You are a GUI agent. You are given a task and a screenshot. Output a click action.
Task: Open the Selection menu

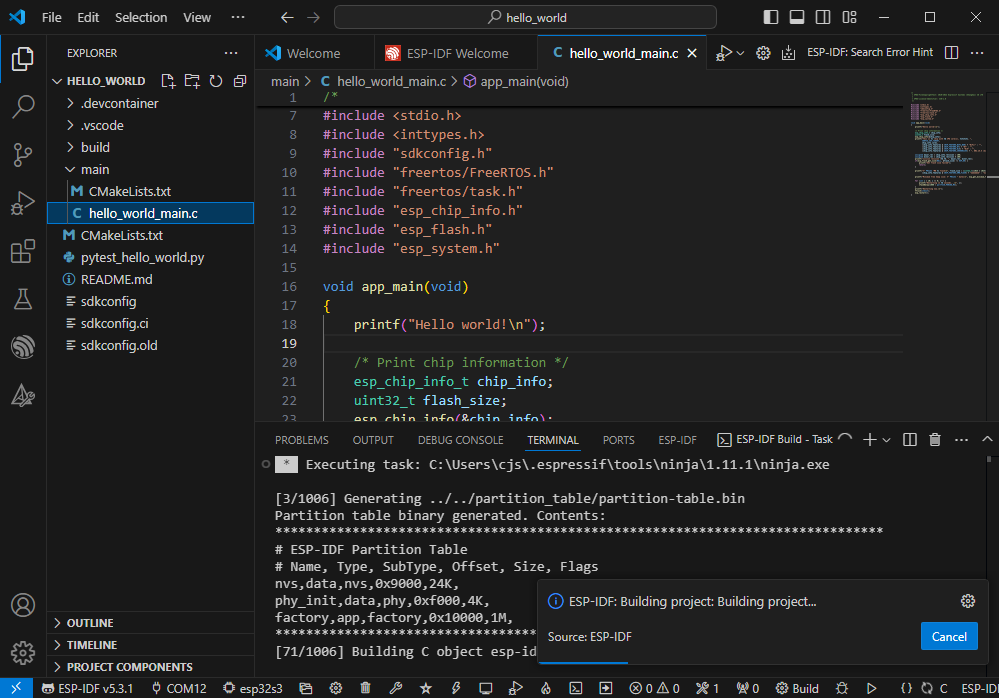141,17
